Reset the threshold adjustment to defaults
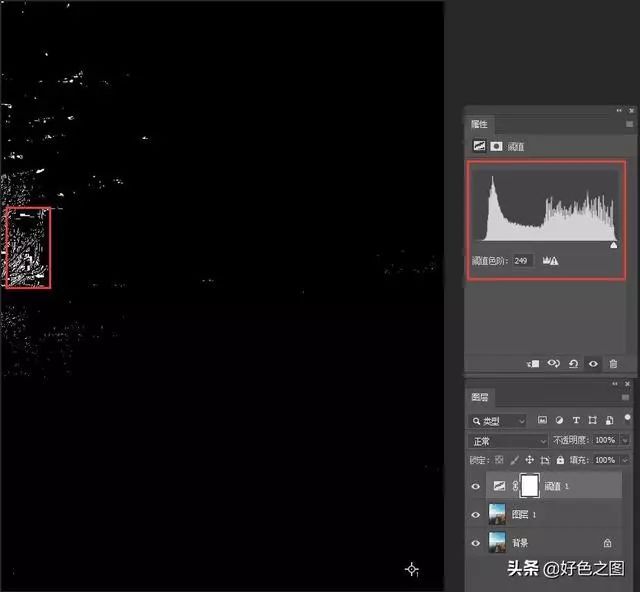640x592 pixels. click(574, 365)
